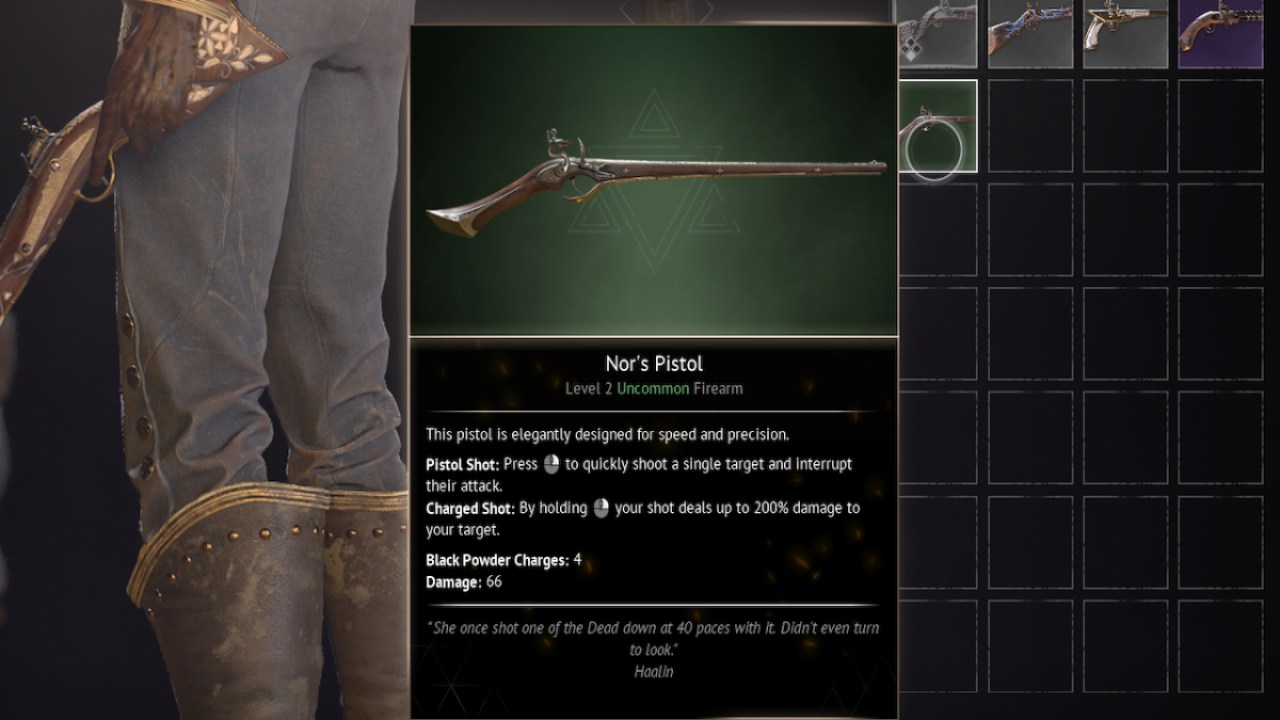Click the Charged Shot ability label
1280x720 pixels.
pyautogui.click(x=470, y=508)
